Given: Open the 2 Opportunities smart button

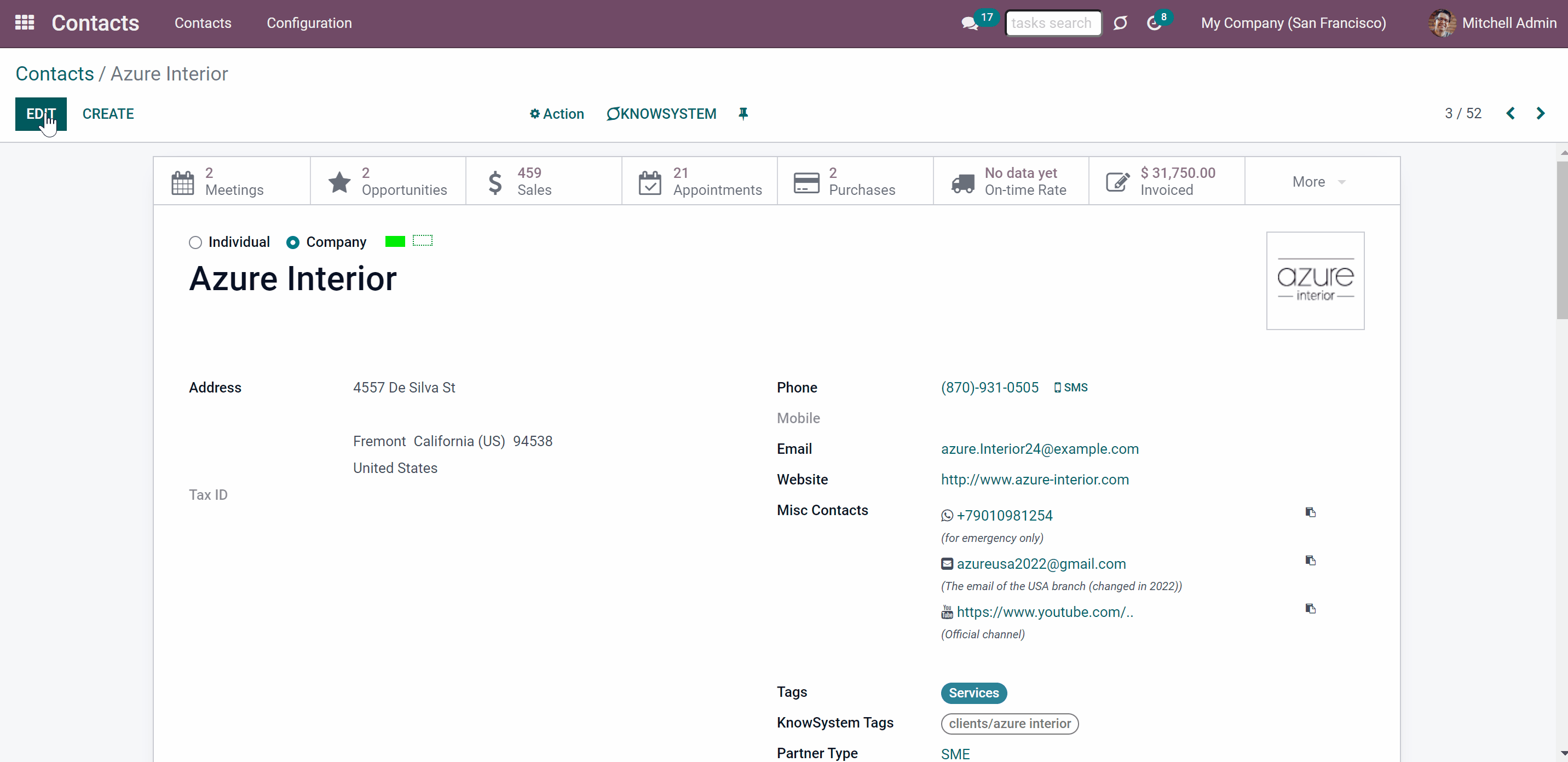Looking at the screenshot, I should pyautogui.click(x=388, y=181).
